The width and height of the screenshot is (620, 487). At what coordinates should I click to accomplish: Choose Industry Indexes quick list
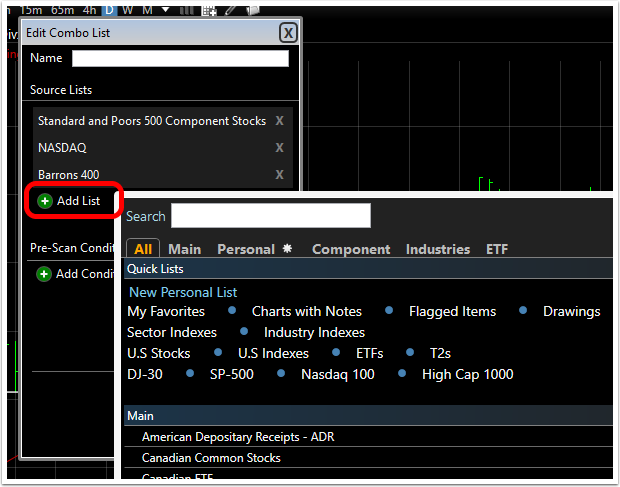click(314, 332)
